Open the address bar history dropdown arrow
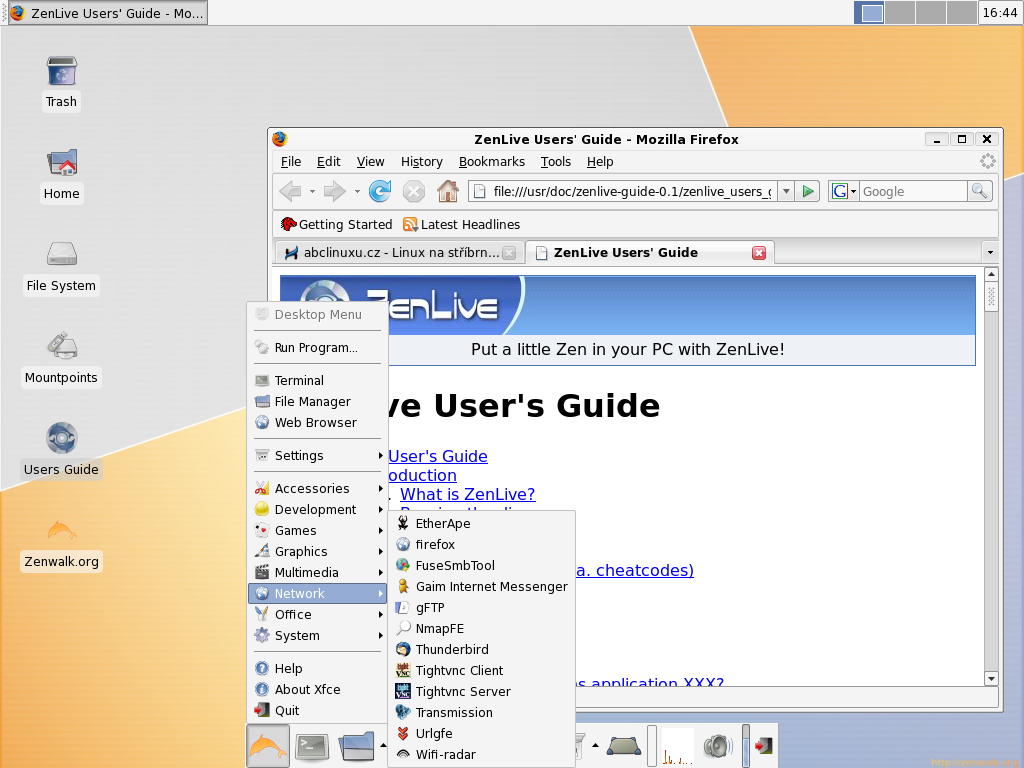The height and width of the screenshot is (768, 1024). click(x=786, y=191)
